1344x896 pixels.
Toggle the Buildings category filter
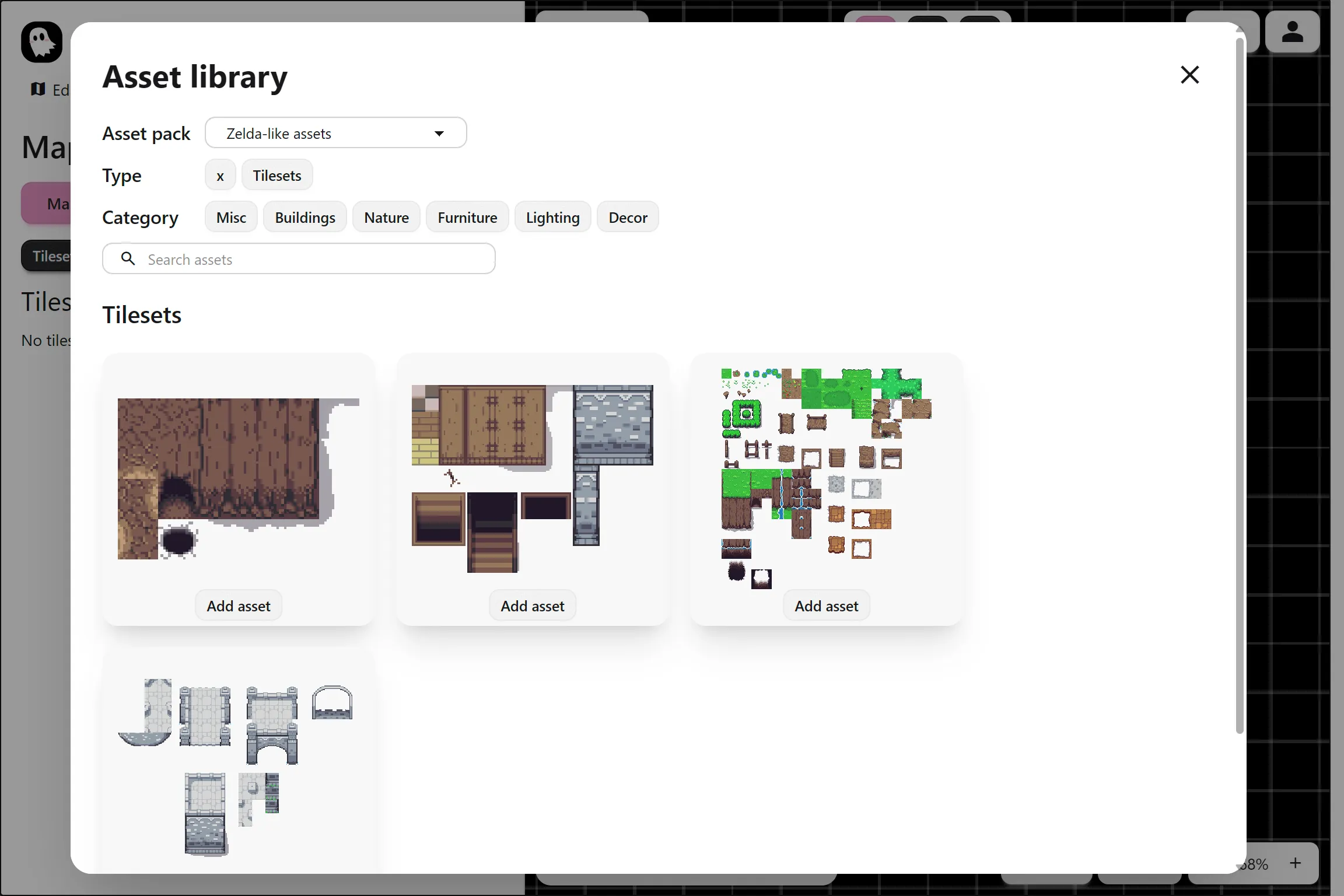(x=305, y=218)
